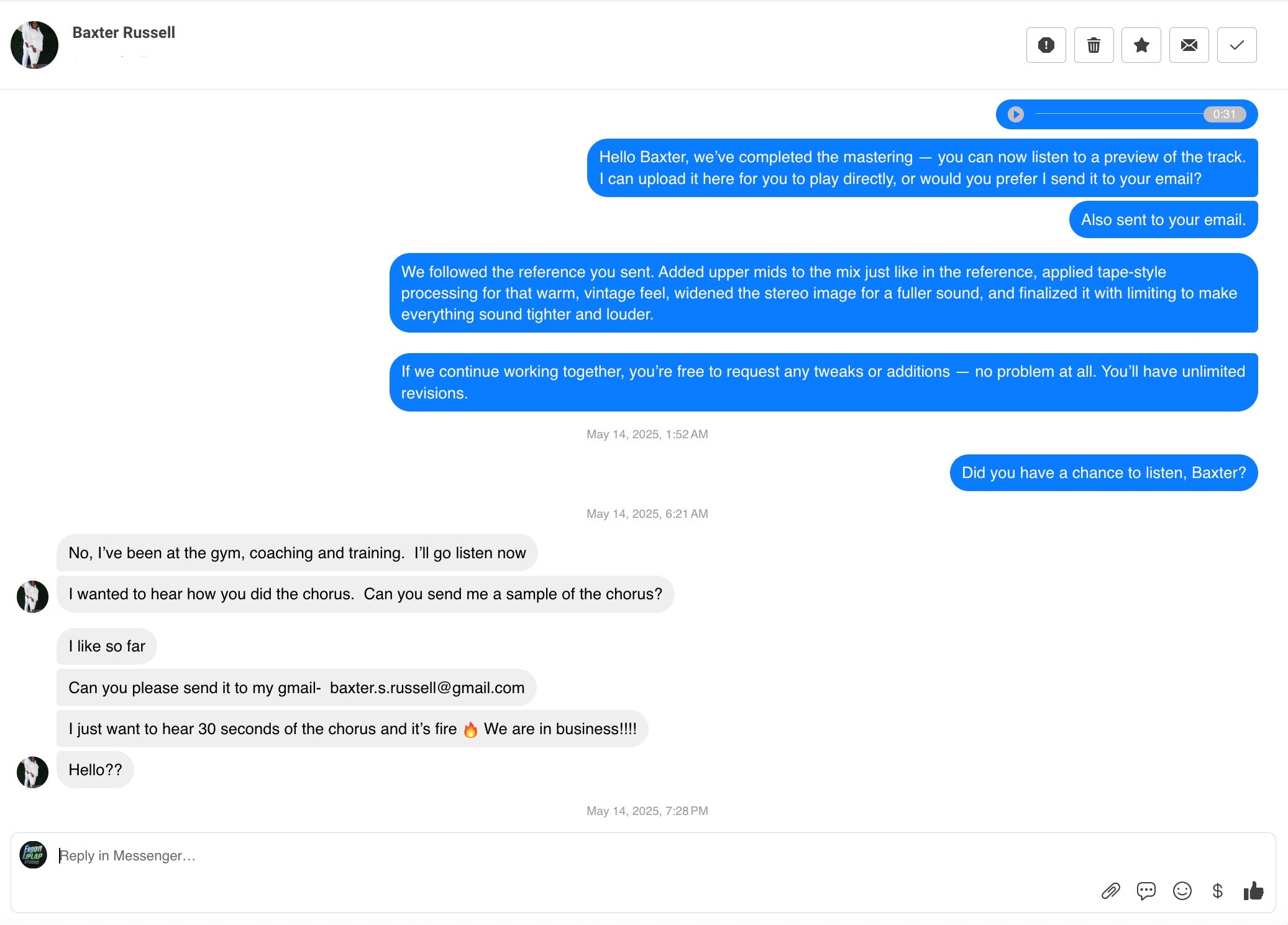The width and height of the screenshot is (1288, 925).
Task: Play the 0:31 voice message
Action: 1015,114
